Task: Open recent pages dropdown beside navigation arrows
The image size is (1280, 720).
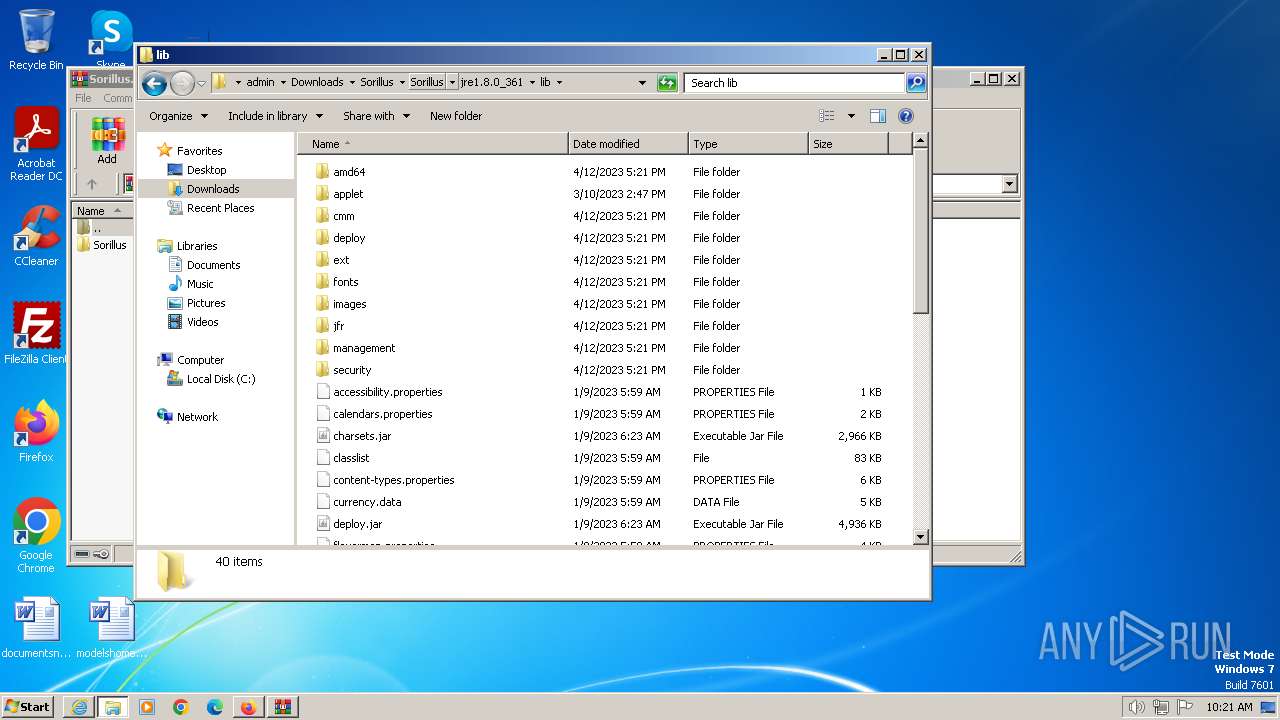Action: [x=201, y=83]
